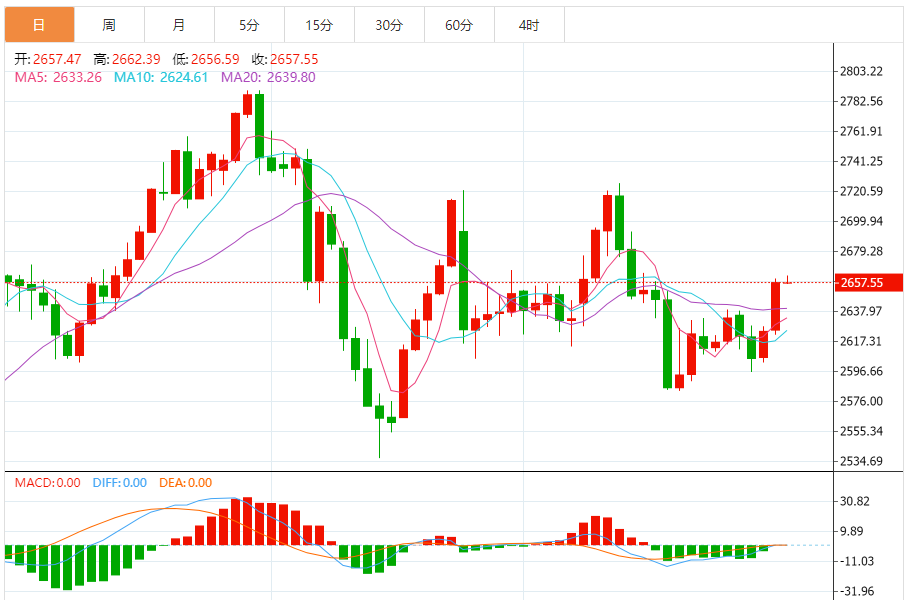This screenshot has height=600, width=907.
Task: Click the 2555.34 price axis label
Action: [x=861, y=431]
